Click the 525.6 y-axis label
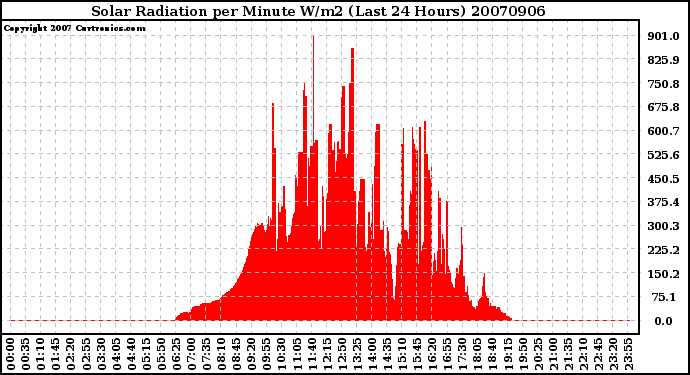Screen dimensions: 690x375 click(663, 155)
